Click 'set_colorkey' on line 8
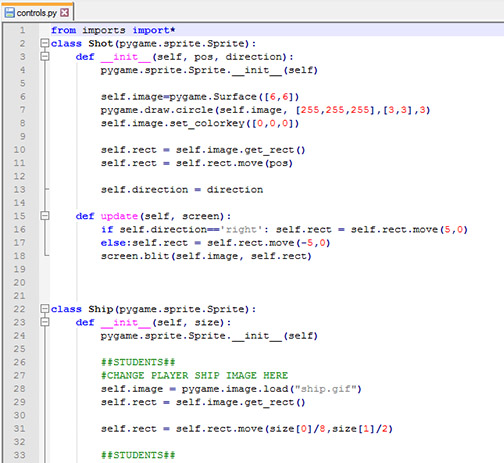 pyautogui.click(x=207, y=124)
